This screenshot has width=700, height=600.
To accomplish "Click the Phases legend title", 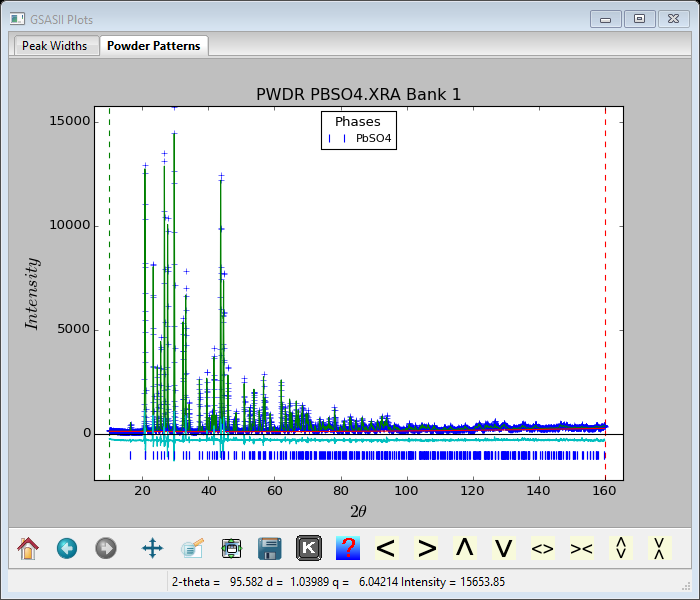I will pyautogui.click(x=358, y=121).
